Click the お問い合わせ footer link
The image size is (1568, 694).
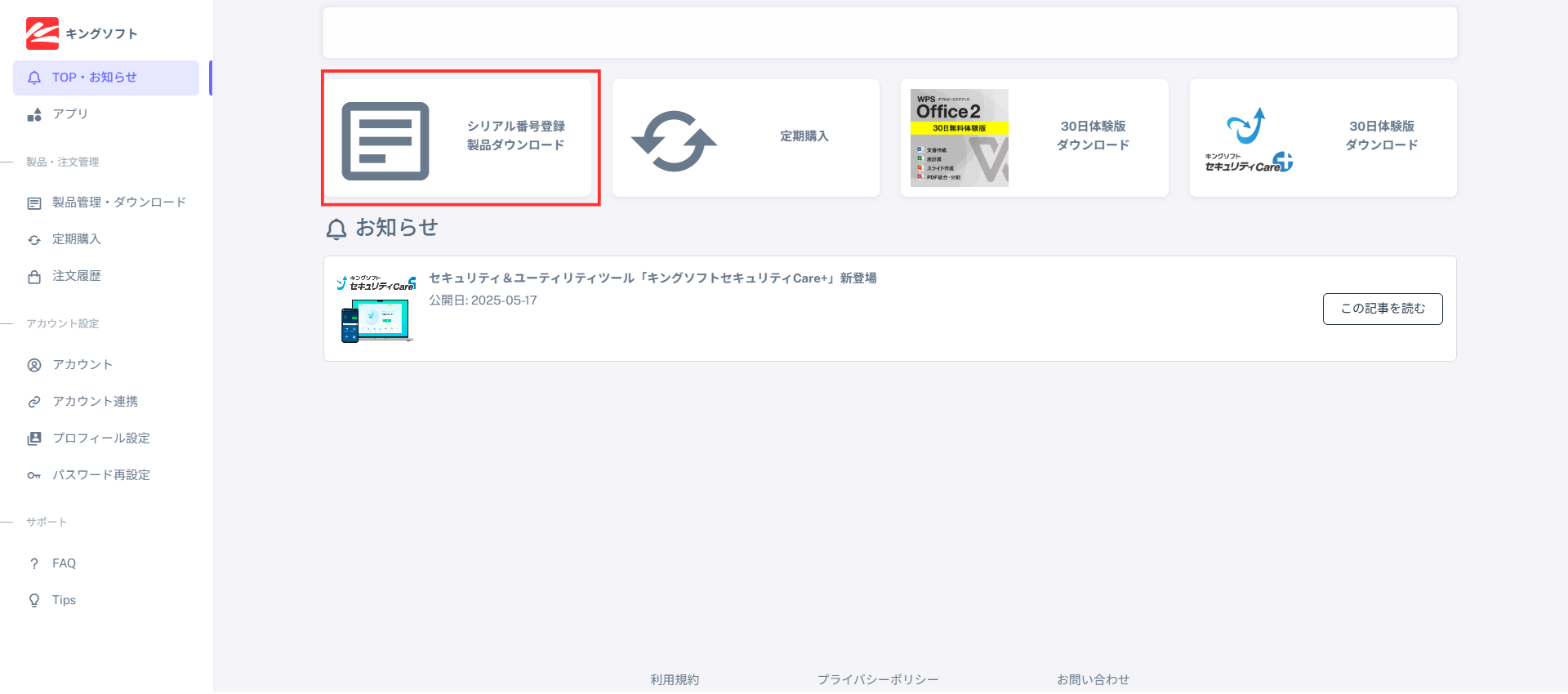1093,679
